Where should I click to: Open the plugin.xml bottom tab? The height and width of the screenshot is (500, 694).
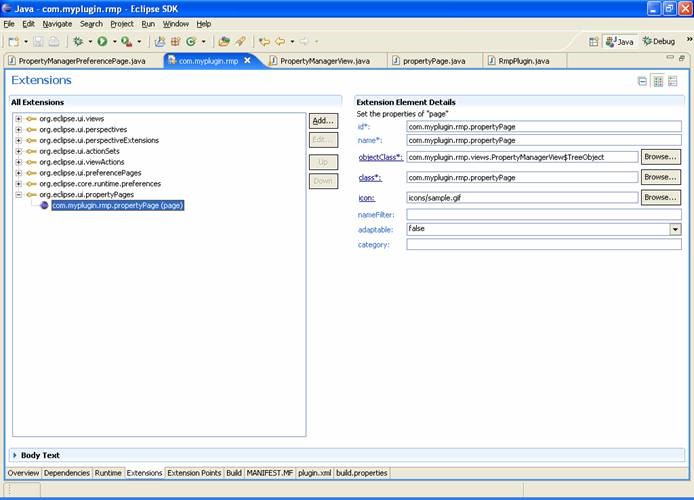point(314,473)
